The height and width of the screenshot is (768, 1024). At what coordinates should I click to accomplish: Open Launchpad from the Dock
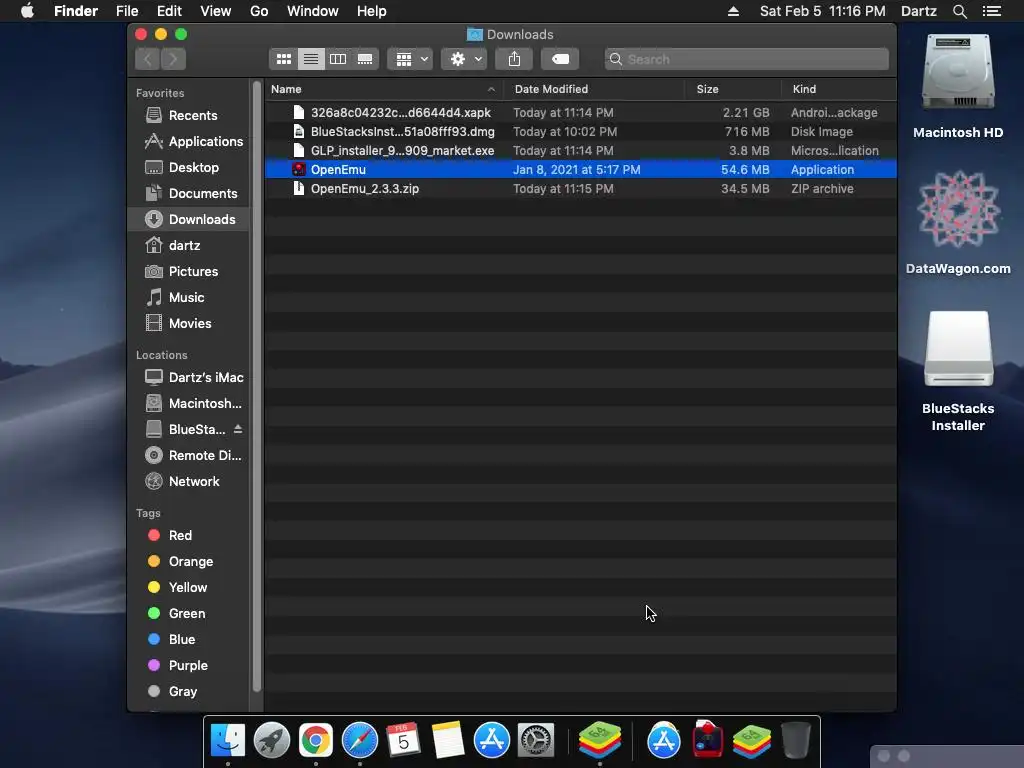pos(272,741)
